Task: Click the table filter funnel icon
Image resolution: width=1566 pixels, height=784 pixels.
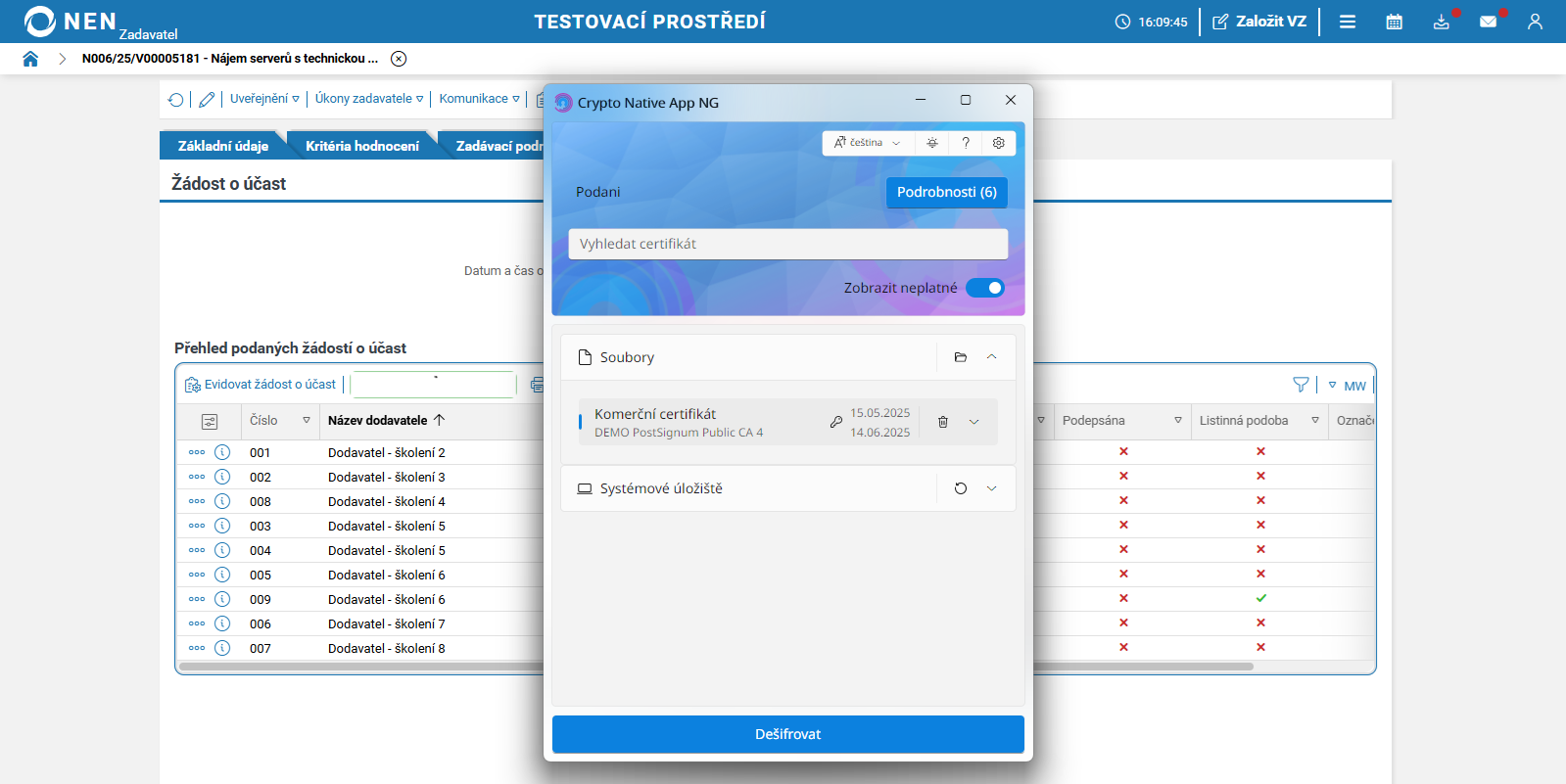Action: 1301,385
